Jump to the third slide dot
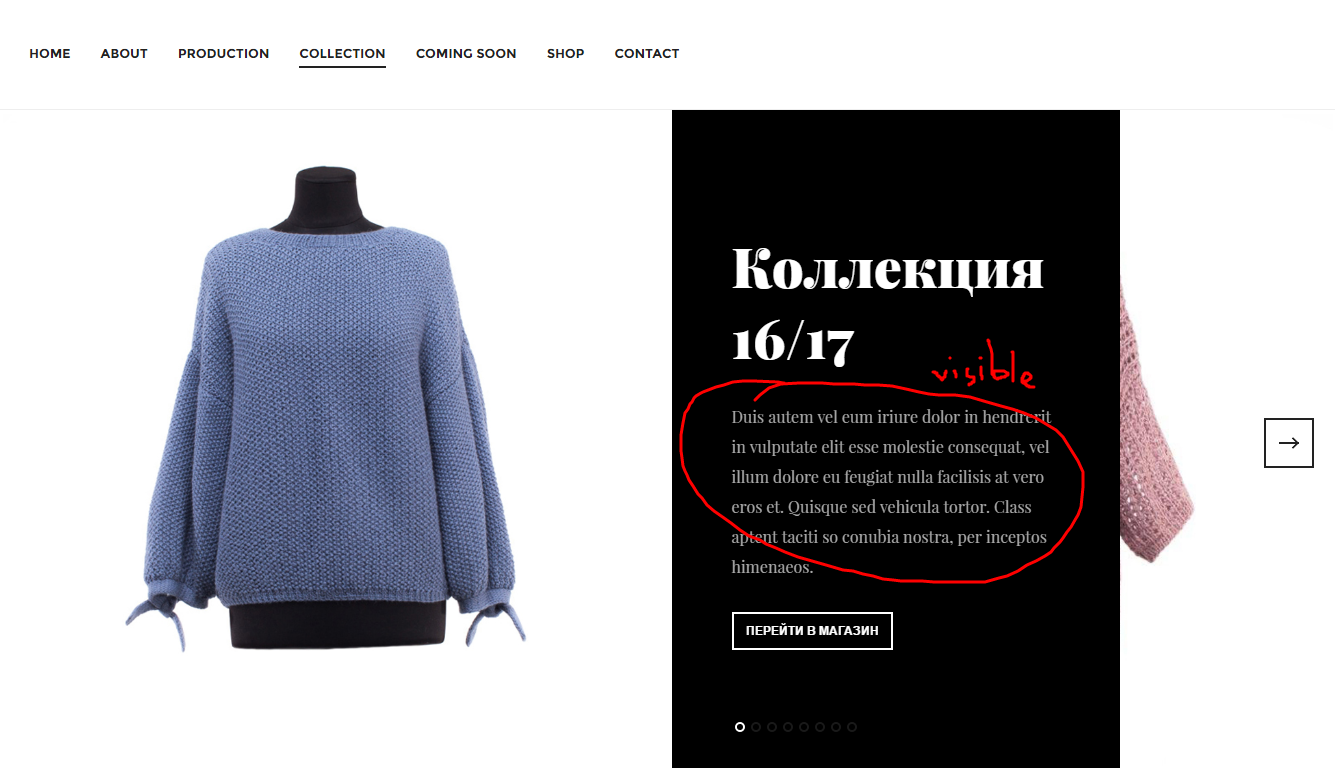The height and width of the screenshot is (768, 1335). [x=772, y=727]
